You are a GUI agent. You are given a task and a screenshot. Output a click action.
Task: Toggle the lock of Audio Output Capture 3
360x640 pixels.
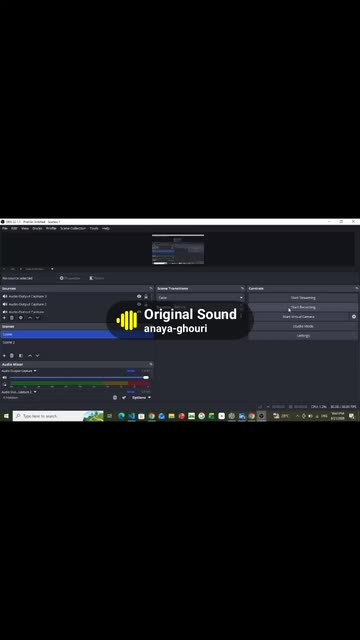pos(146,296)
